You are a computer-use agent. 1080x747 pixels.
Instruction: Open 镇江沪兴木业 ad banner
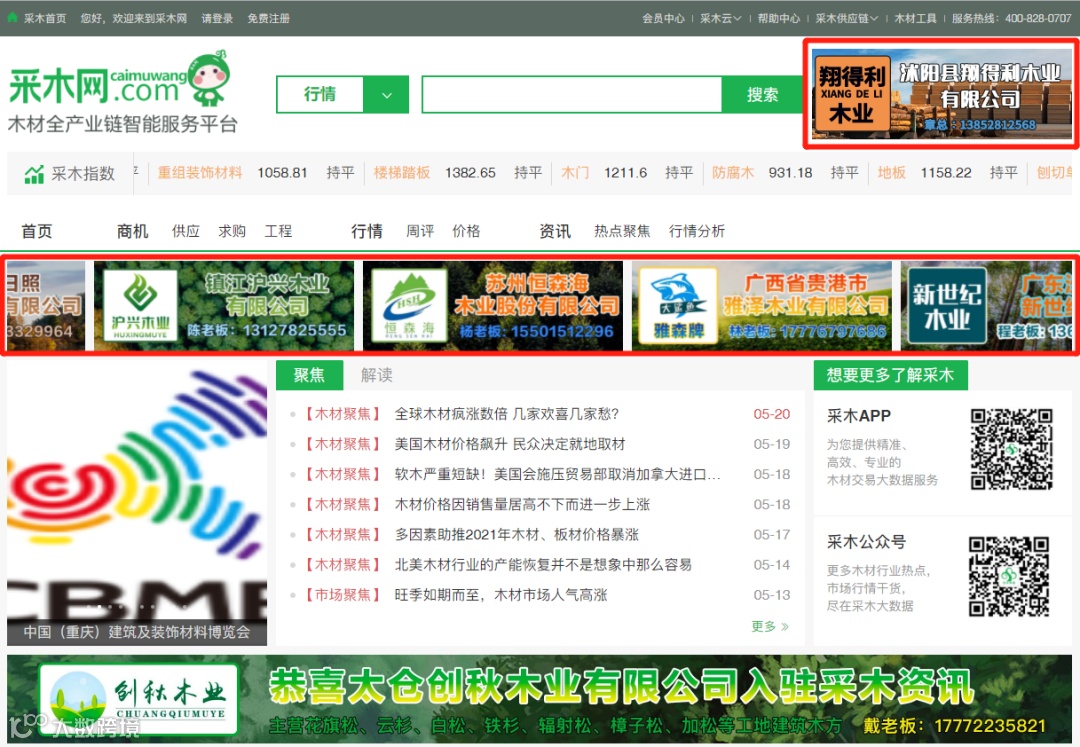224,306
